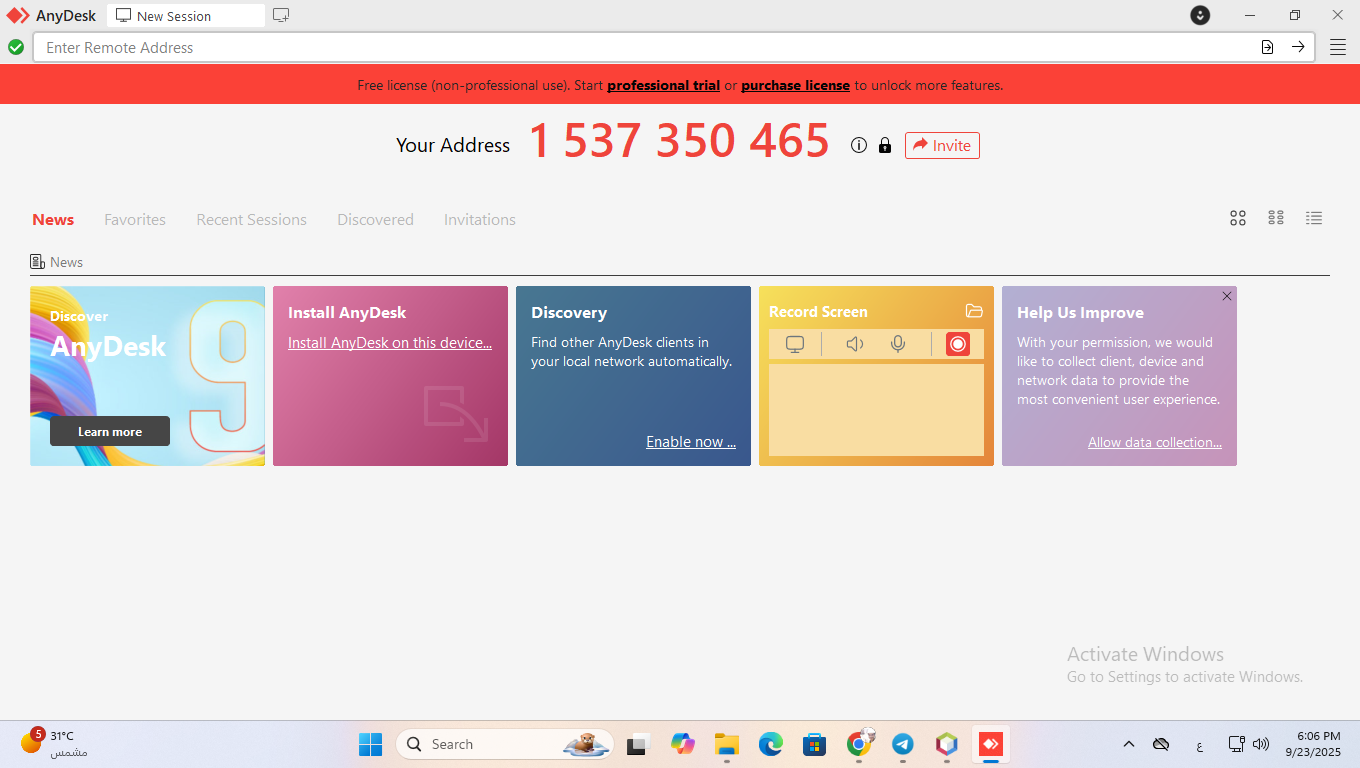The image size is (1360, 768).
Task: Click the info icon beside your address
Action: pyautogui.click(x=858, y=145)
